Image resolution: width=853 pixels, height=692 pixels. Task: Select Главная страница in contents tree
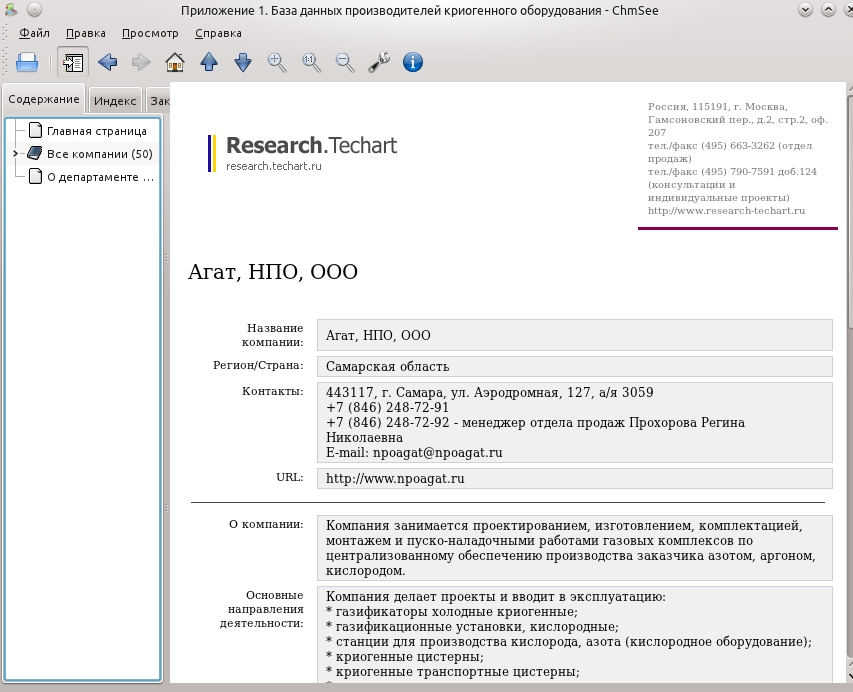[96, 131]
